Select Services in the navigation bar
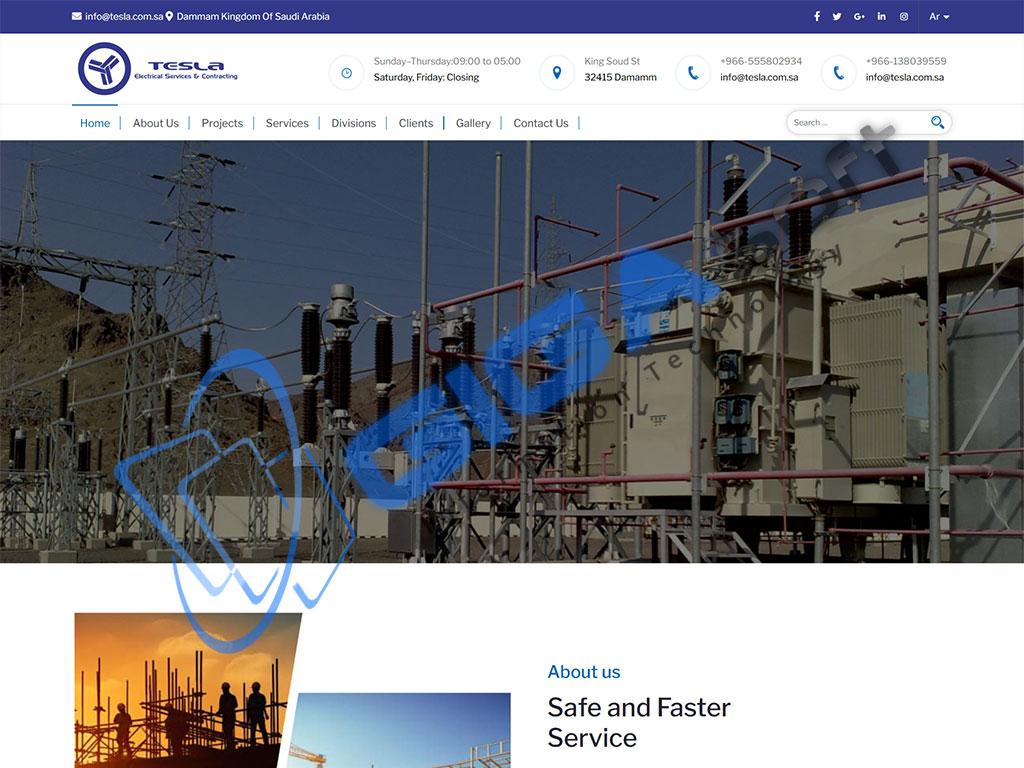This screenshot has height=768, width=1024. (x=287, y=123)
